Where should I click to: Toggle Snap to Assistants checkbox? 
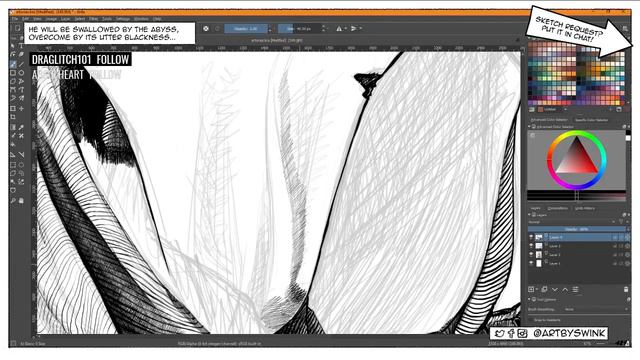[532, 320]
